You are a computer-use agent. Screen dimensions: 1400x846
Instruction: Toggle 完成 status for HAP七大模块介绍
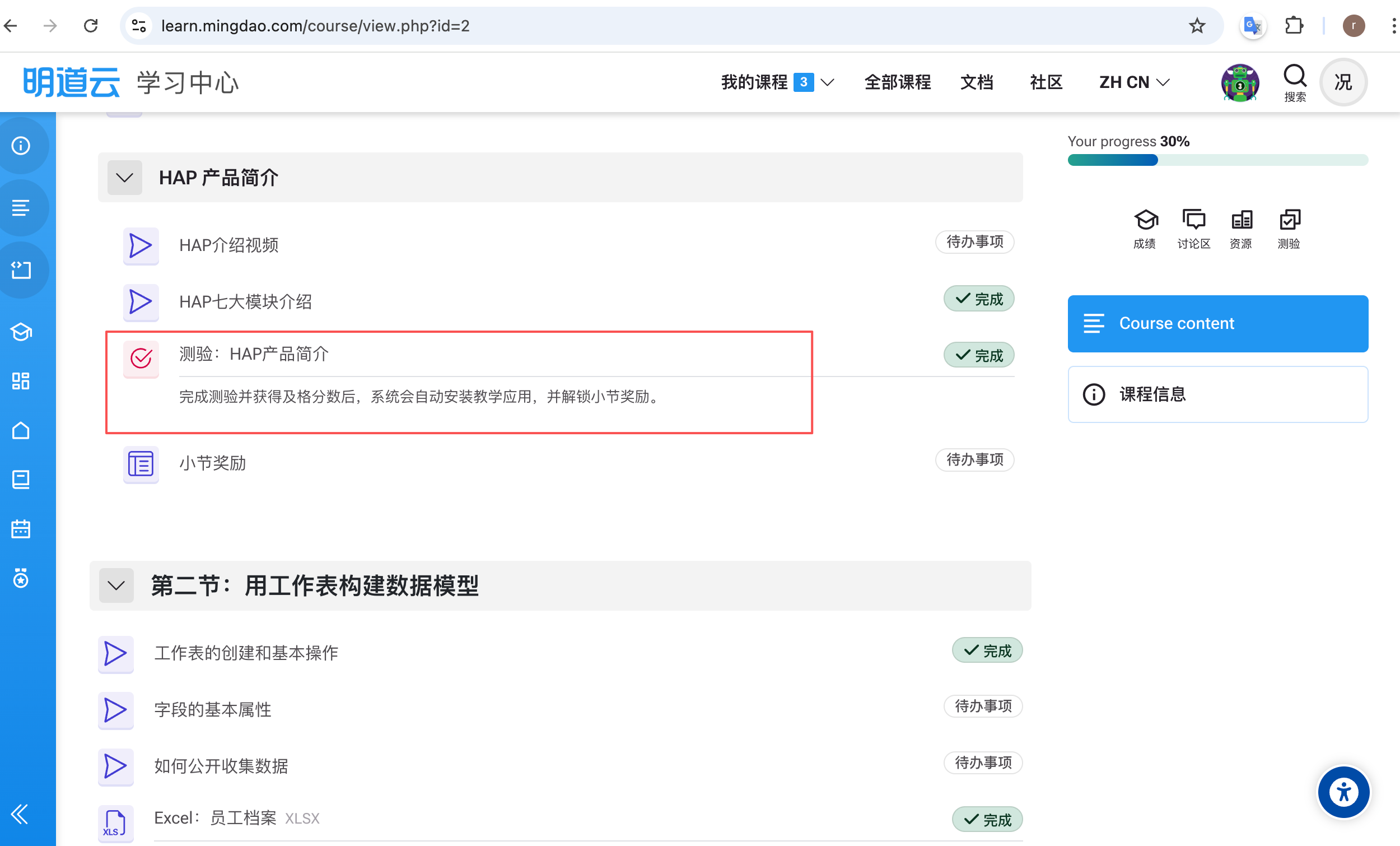click(978, 299)
